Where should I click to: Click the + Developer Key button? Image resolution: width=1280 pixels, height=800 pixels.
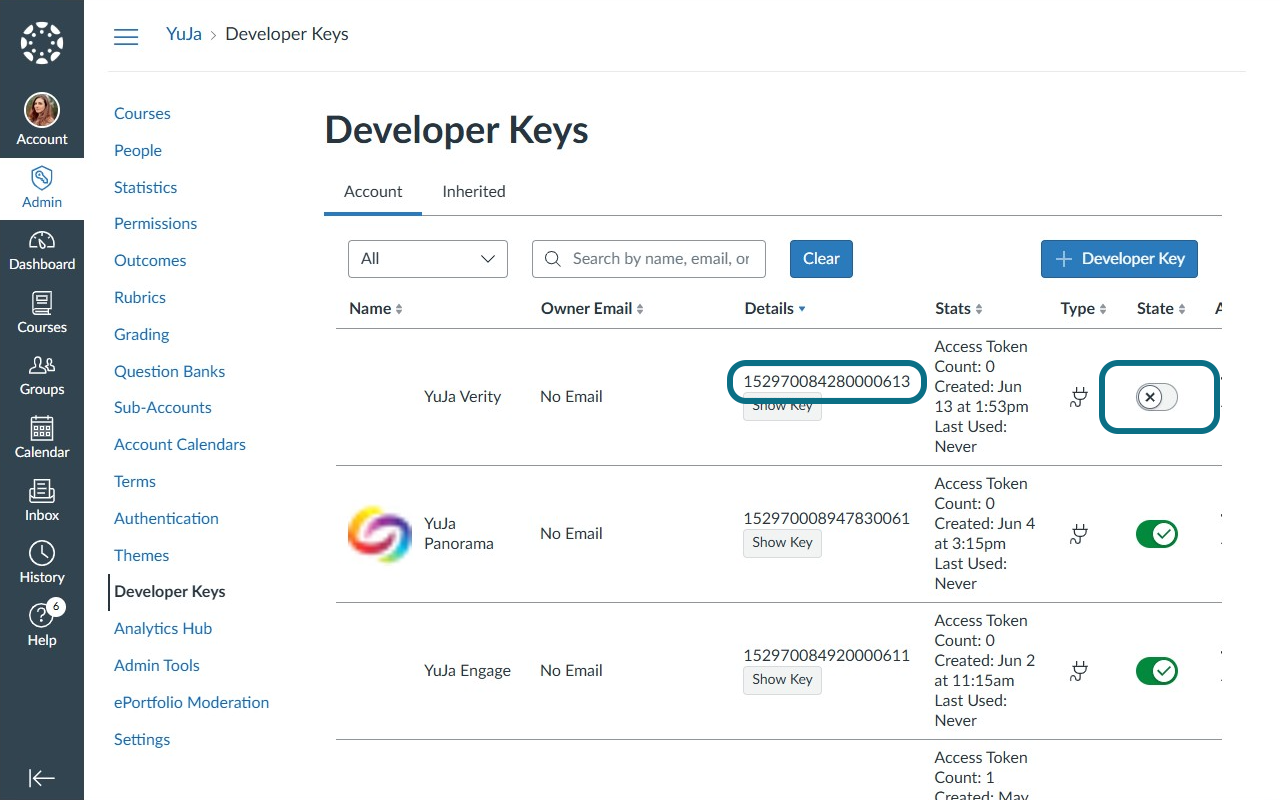1119,259
